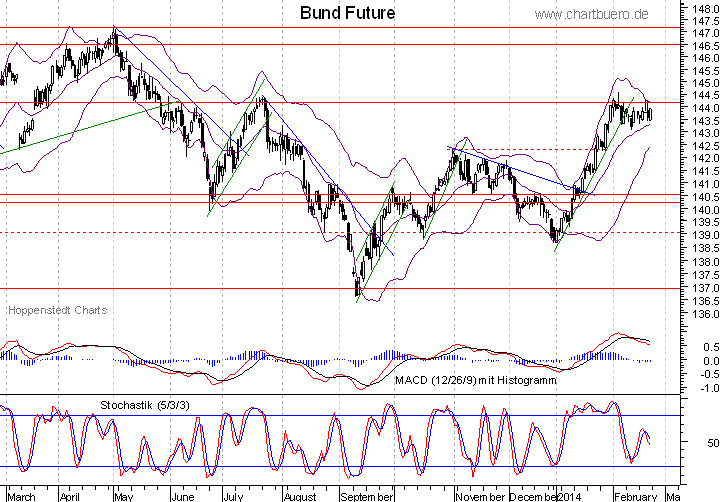Click the 'July' month label on axis
This screenshot has width=723, height=502.
click(233, 497)
